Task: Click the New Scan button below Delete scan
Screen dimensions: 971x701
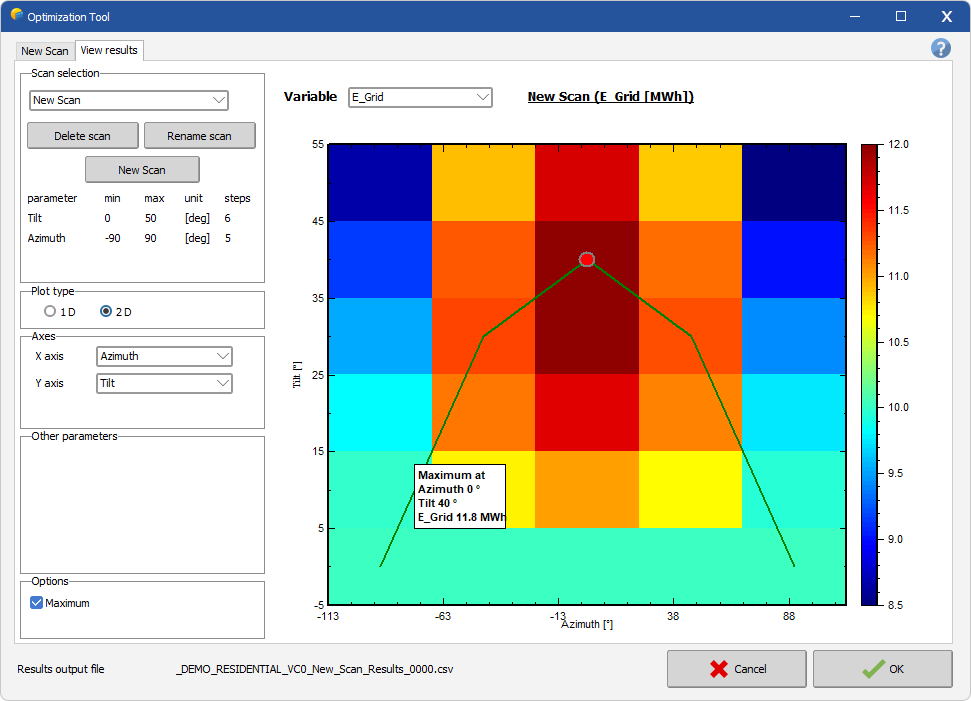Action: (142, 170)
